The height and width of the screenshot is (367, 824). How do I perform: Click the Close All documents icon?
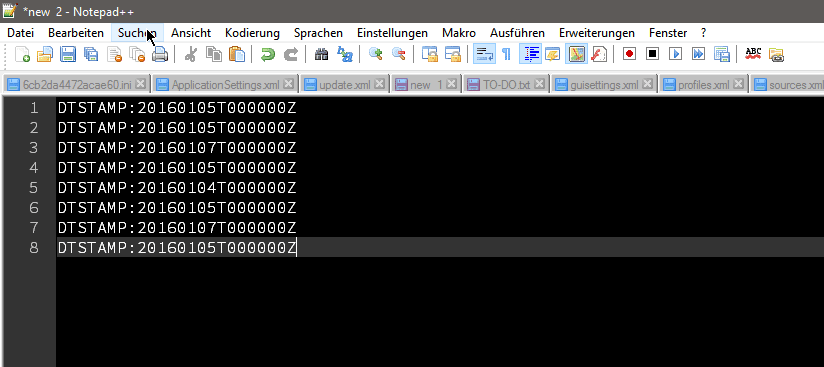pos(137,54)
